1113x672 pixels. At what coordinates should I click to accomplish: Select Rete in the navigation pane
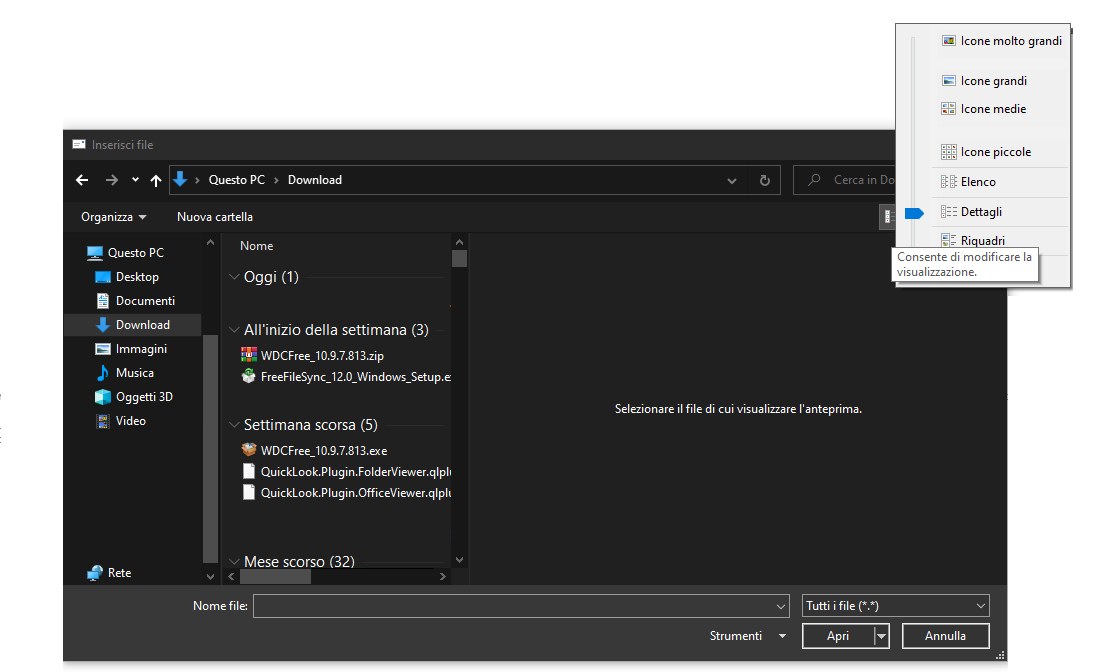[118, 573]
